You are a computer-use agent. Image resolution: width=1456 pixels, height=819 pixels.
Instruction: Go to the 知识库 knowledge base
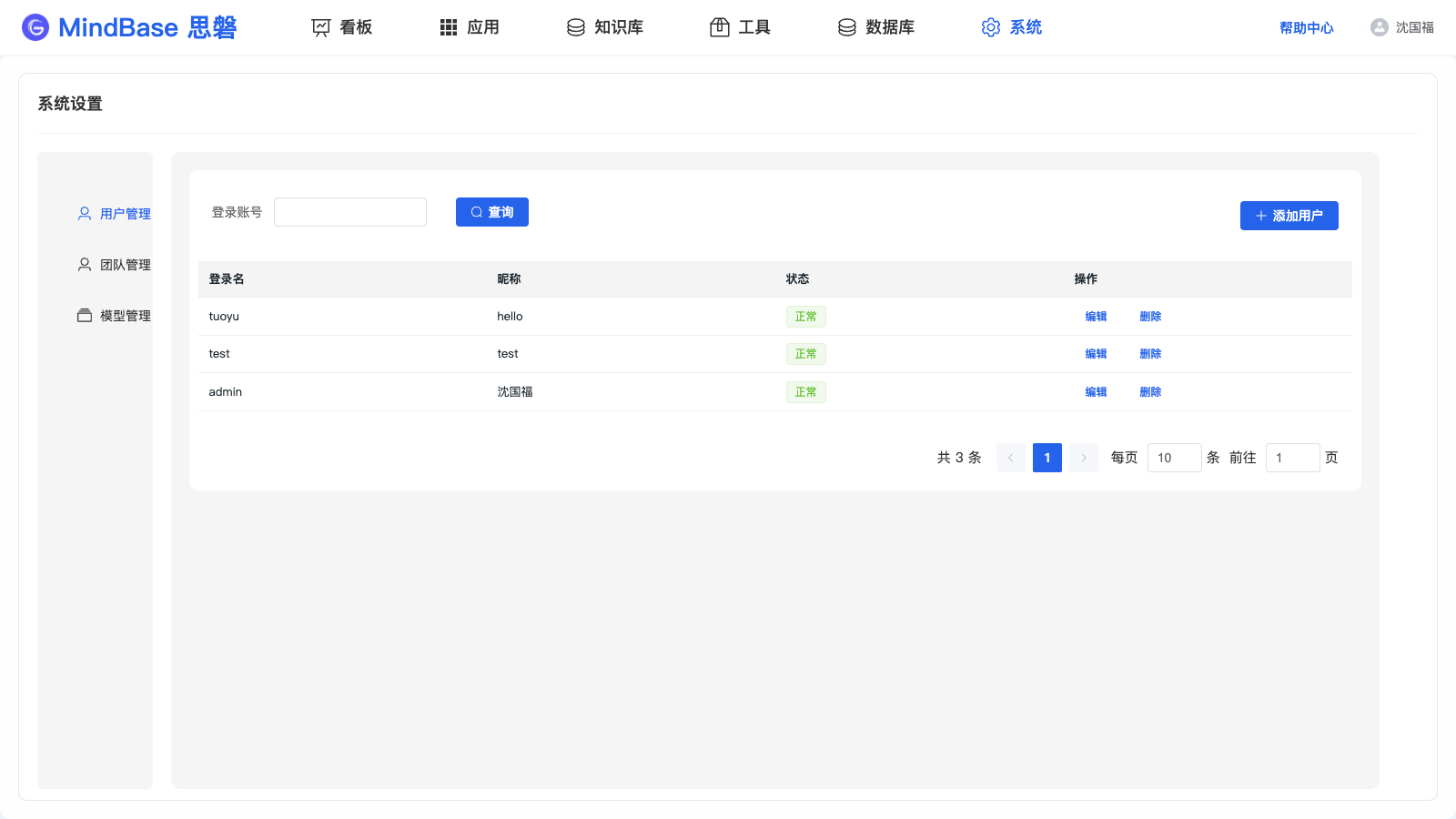point(605,27)
